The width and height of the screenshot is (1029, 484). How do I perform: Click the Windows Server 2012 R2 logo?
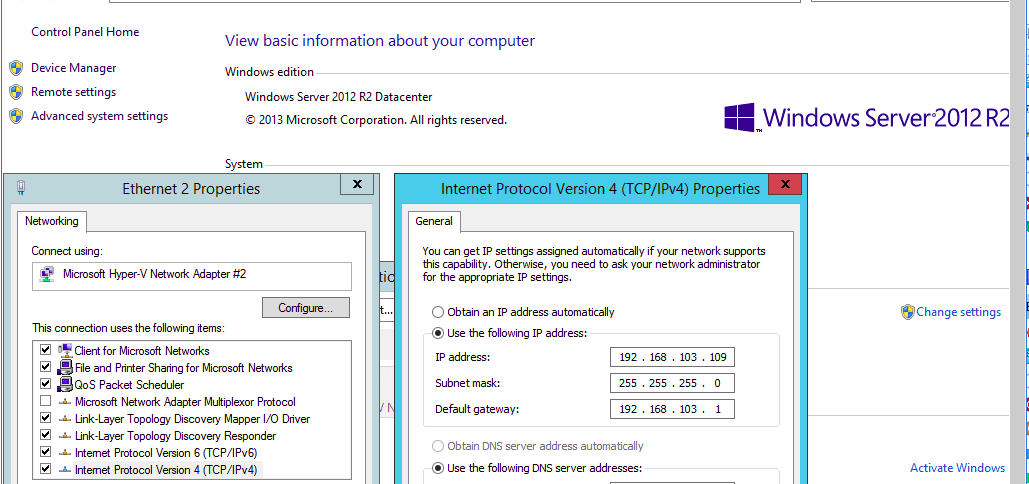coord(866,117)
